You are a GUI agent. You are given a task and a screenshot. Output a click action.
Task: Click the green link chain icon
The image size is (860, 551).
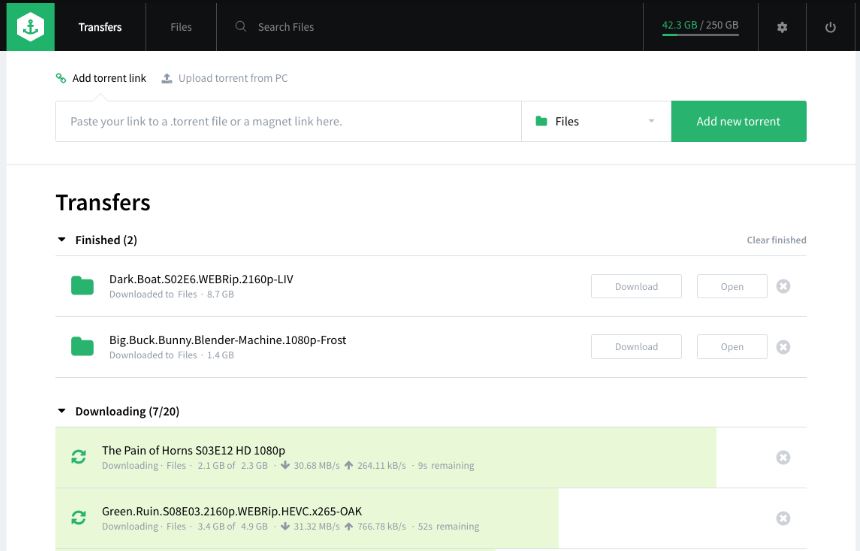pos(61,78)
